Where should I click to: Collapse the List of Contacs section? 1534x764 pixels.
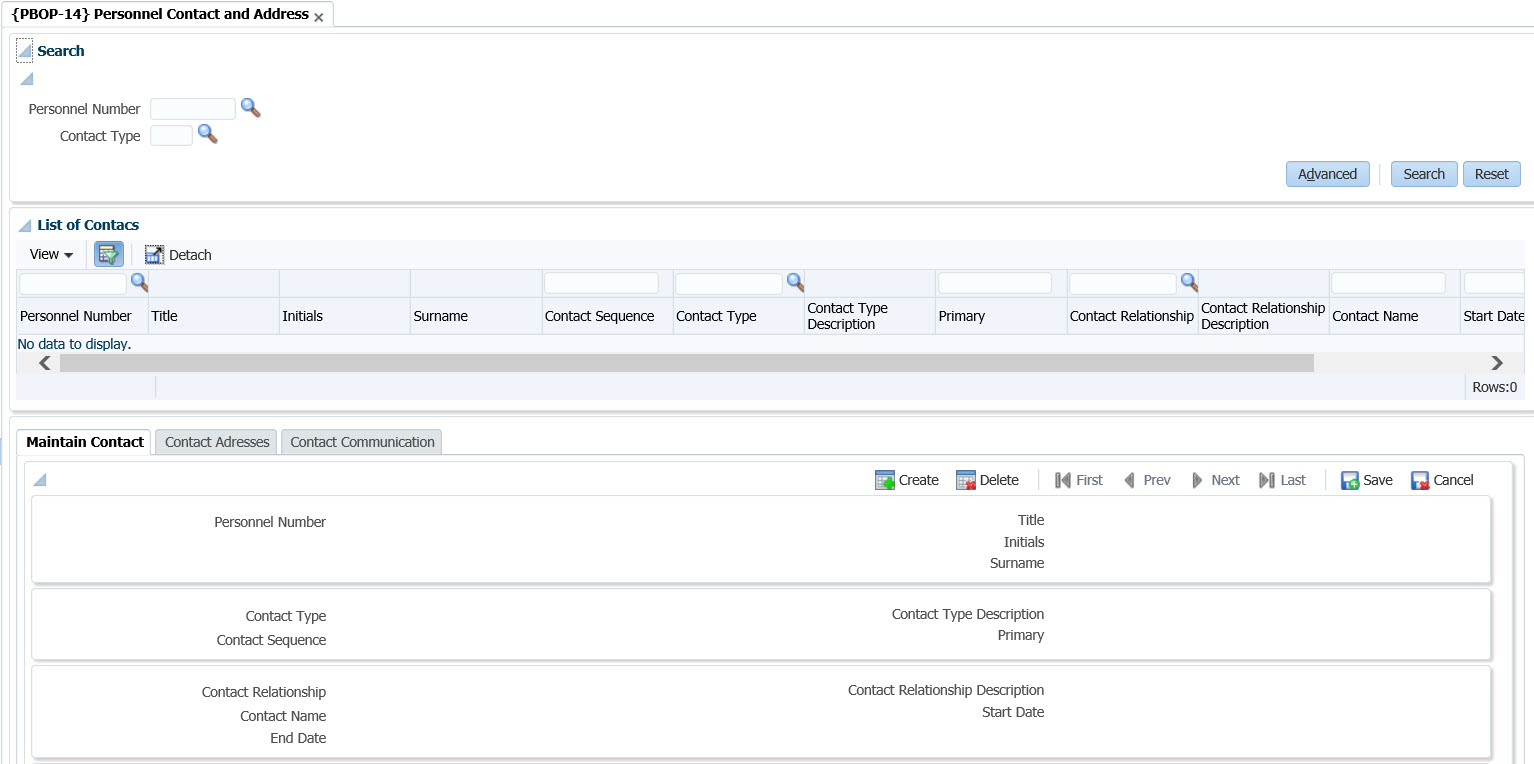pyautogui.click(x=24, y=225)
